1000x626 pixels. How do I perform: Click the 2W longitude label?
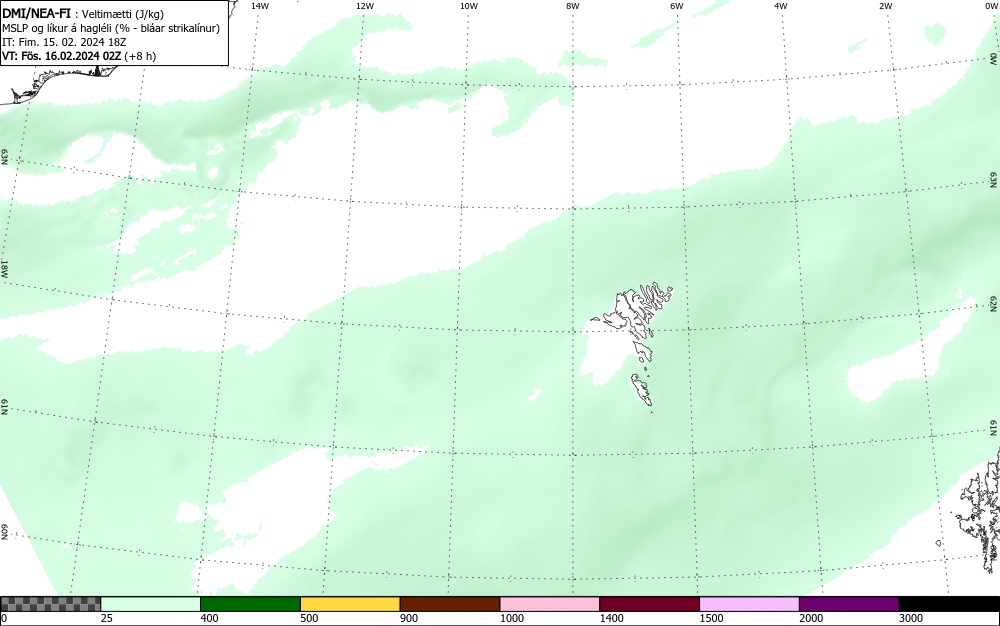pos(885,6)
